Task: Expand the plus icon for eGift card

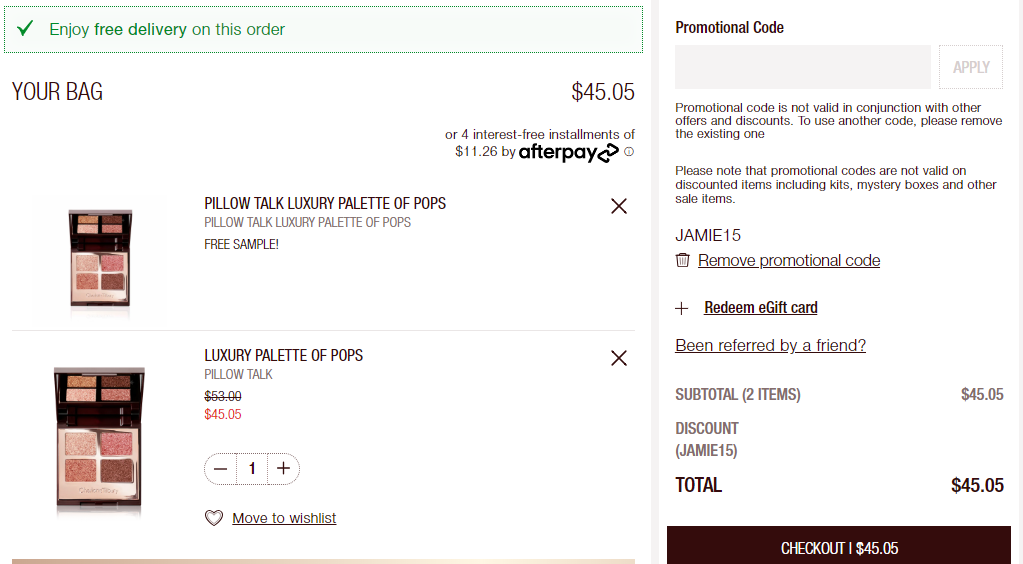Action: point(682,308)
